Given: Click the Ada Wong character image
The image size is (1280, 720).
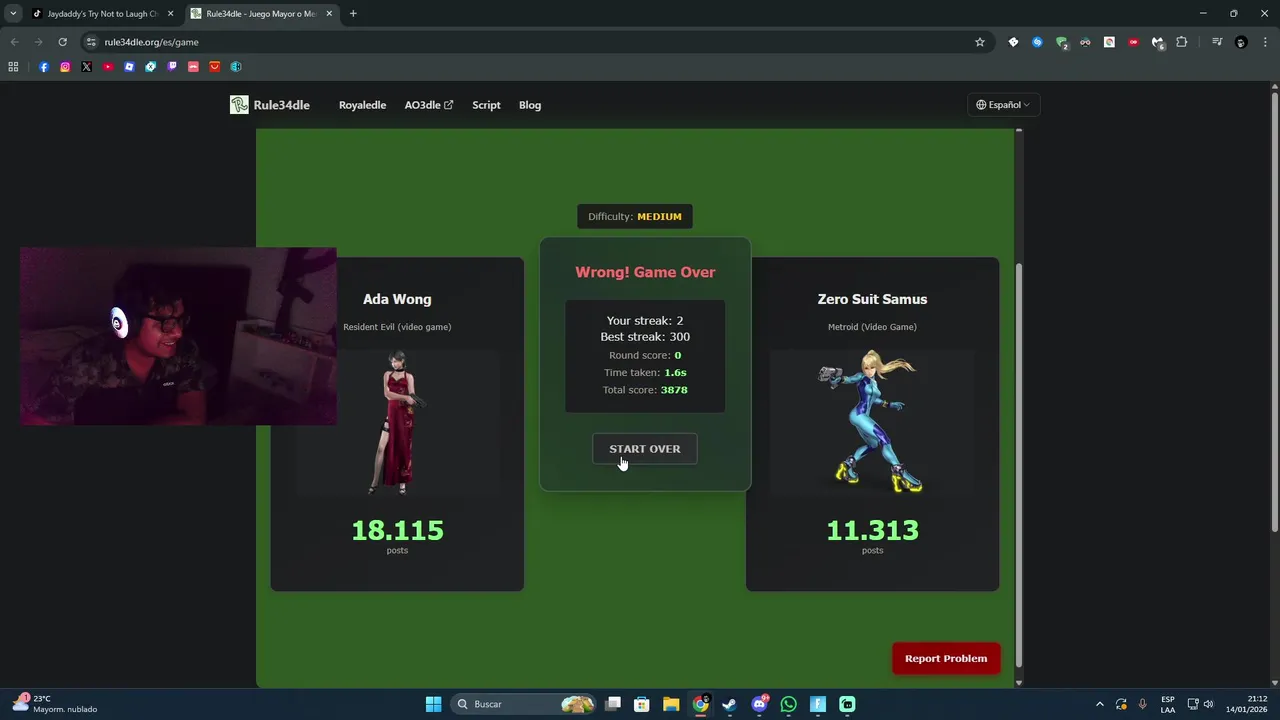Looking at the screenshot, I should point(397,422).
